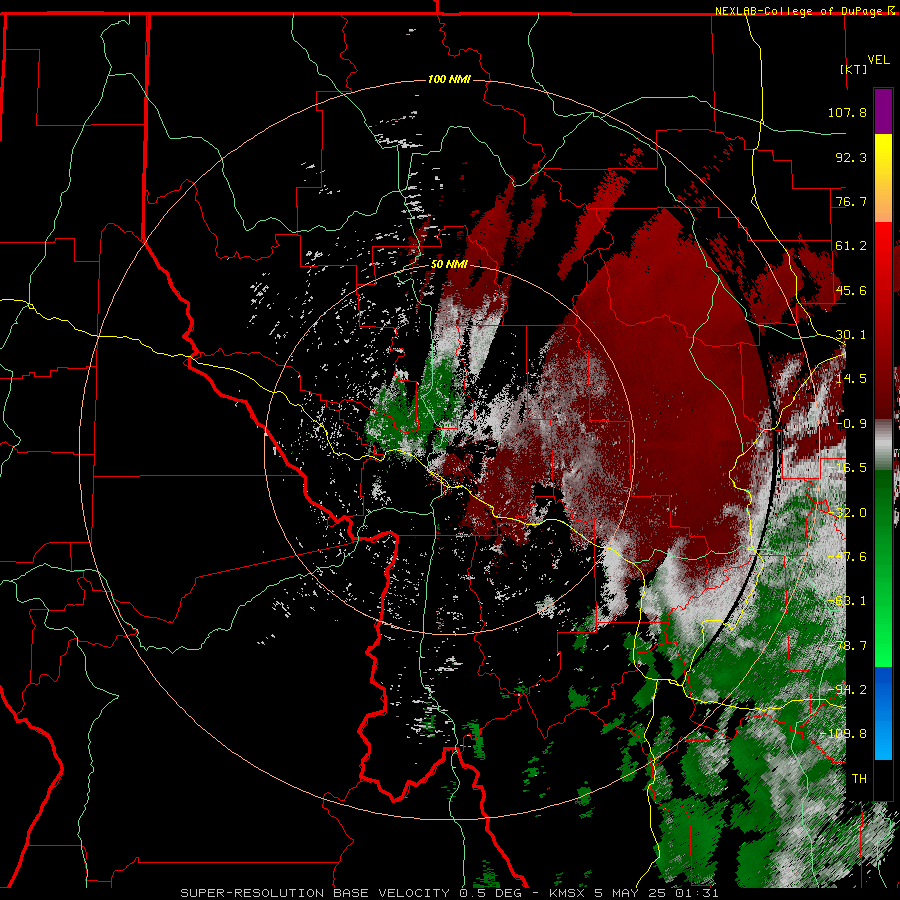Select the -47.6 velocity scale value
Screen dimensions: 900x900
pos(847,557)
